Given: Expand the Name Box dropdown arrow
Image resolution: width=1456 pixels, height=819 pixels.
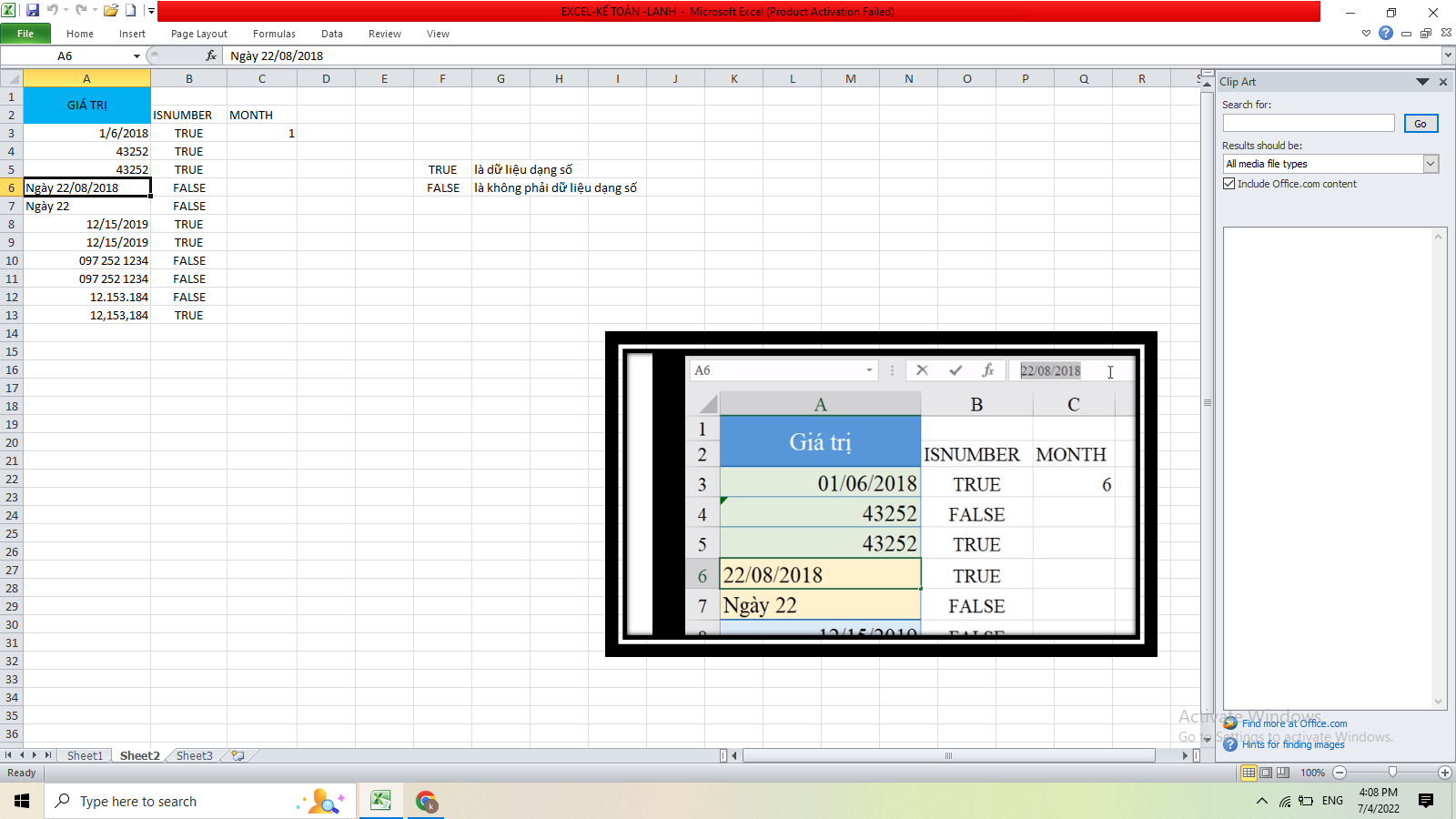Looking at the screenshot, I should 136,56.
